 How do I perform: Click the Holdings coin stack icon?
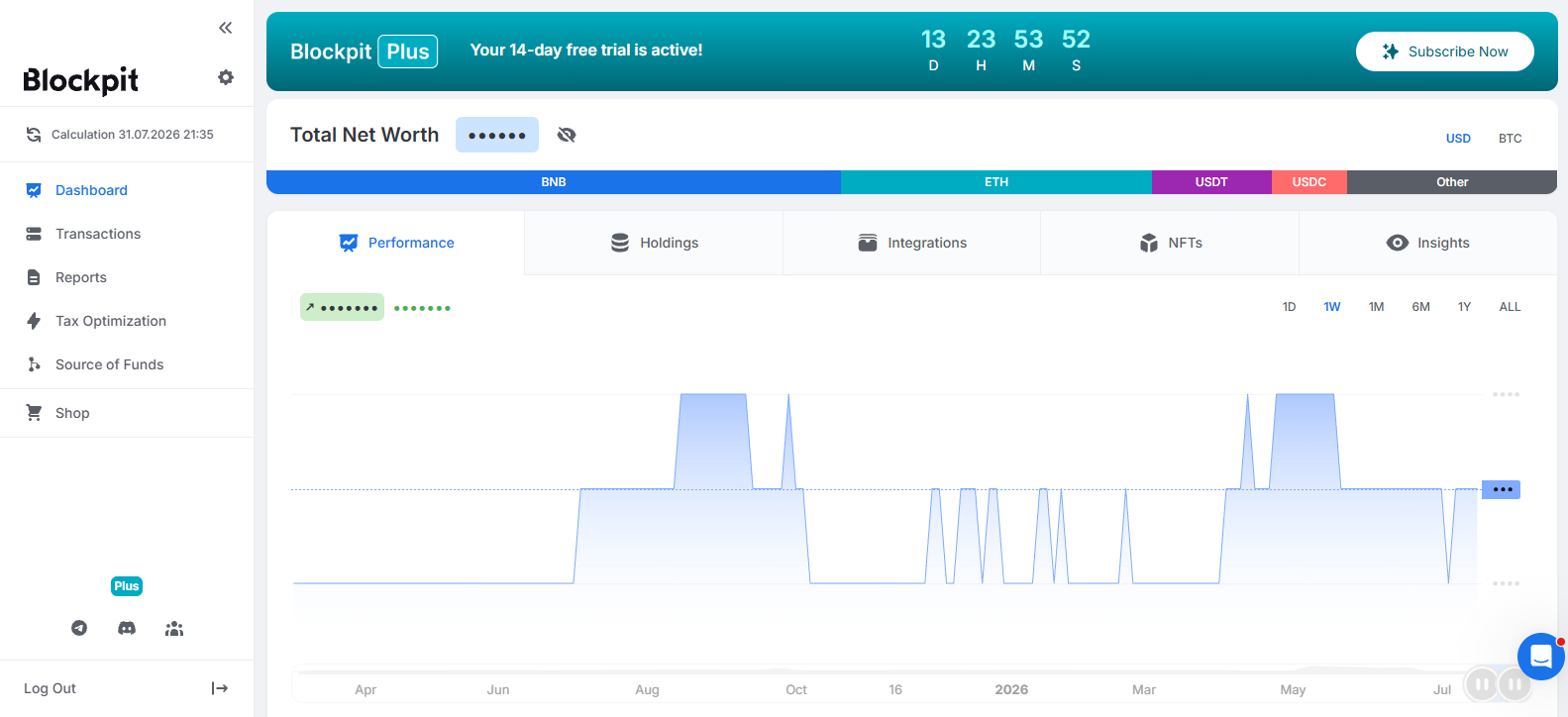tap(620, 243)
